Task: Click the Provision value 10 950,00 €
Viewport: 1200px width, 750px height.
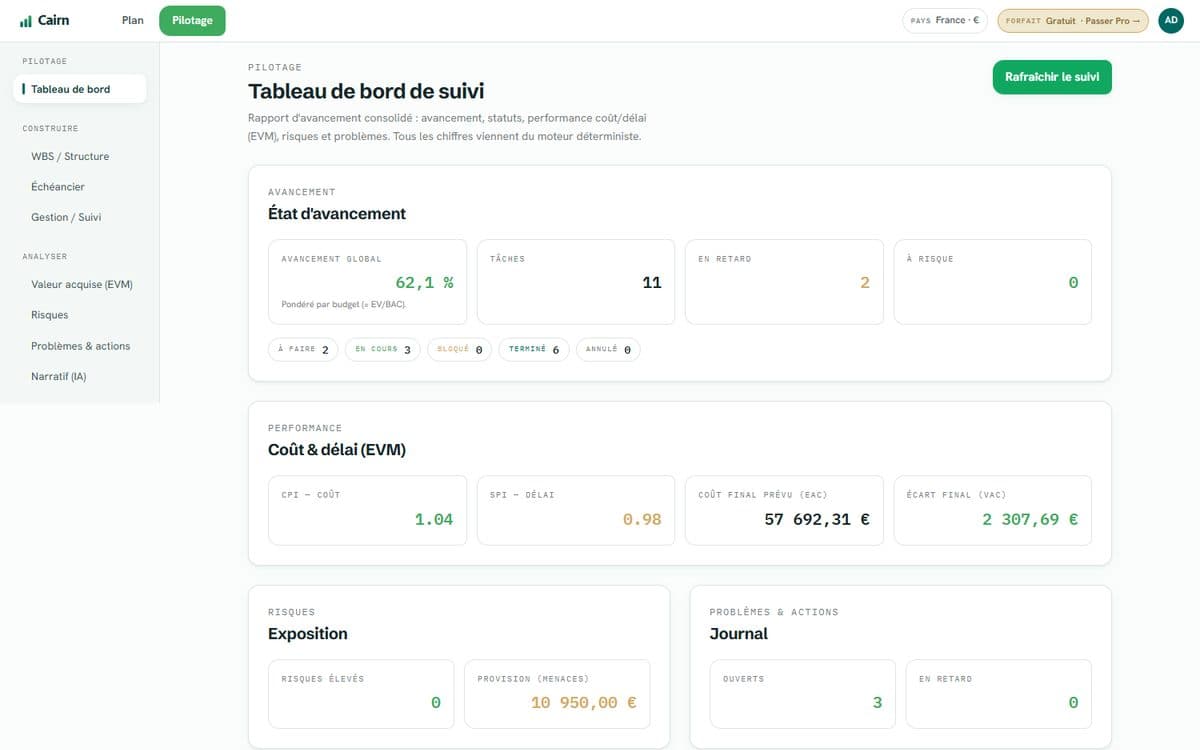Action: [584, 703]
